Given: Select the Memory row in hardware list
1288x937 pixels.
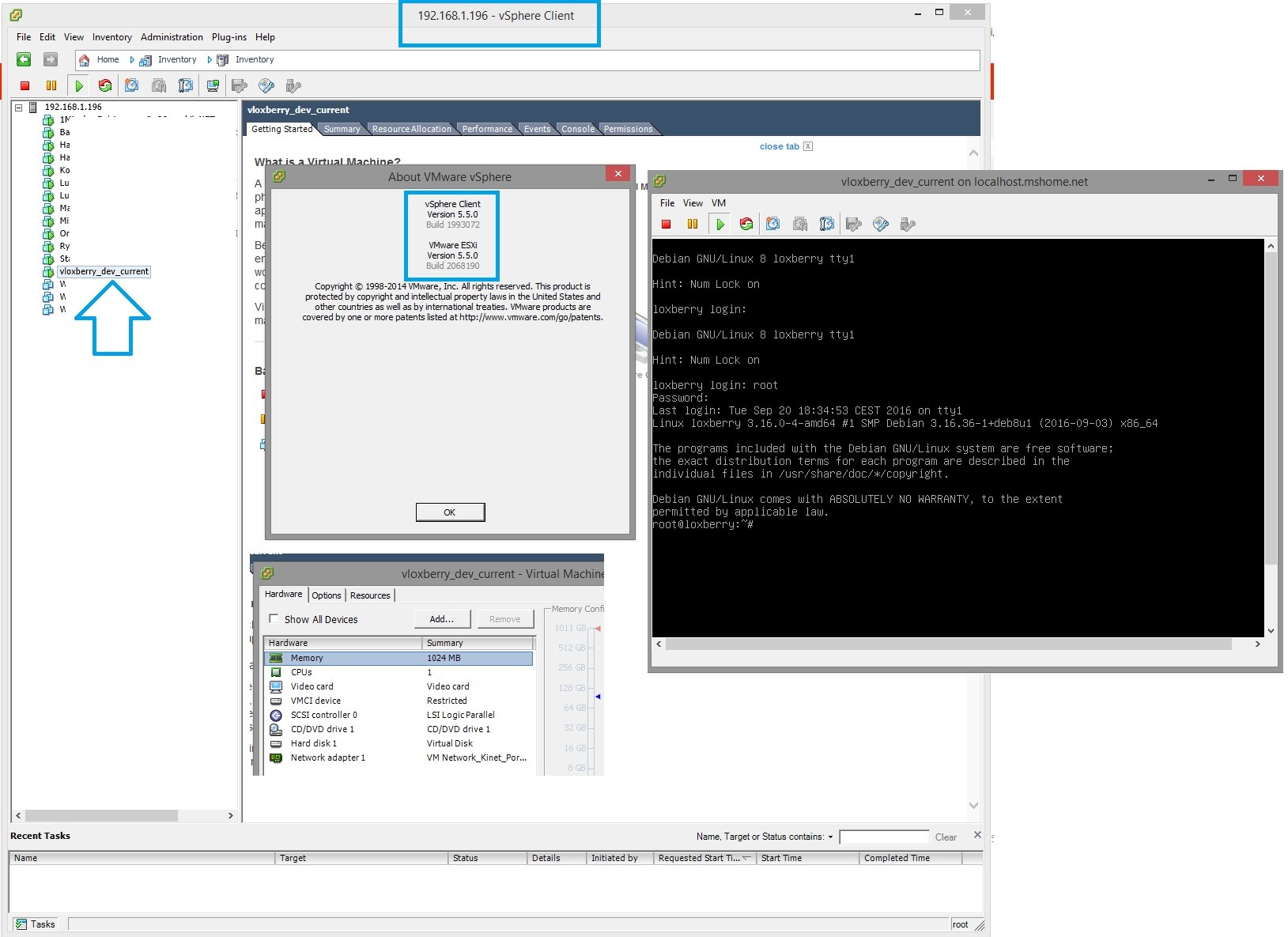Looking at the screenshot, I should [x=398, y=658].
